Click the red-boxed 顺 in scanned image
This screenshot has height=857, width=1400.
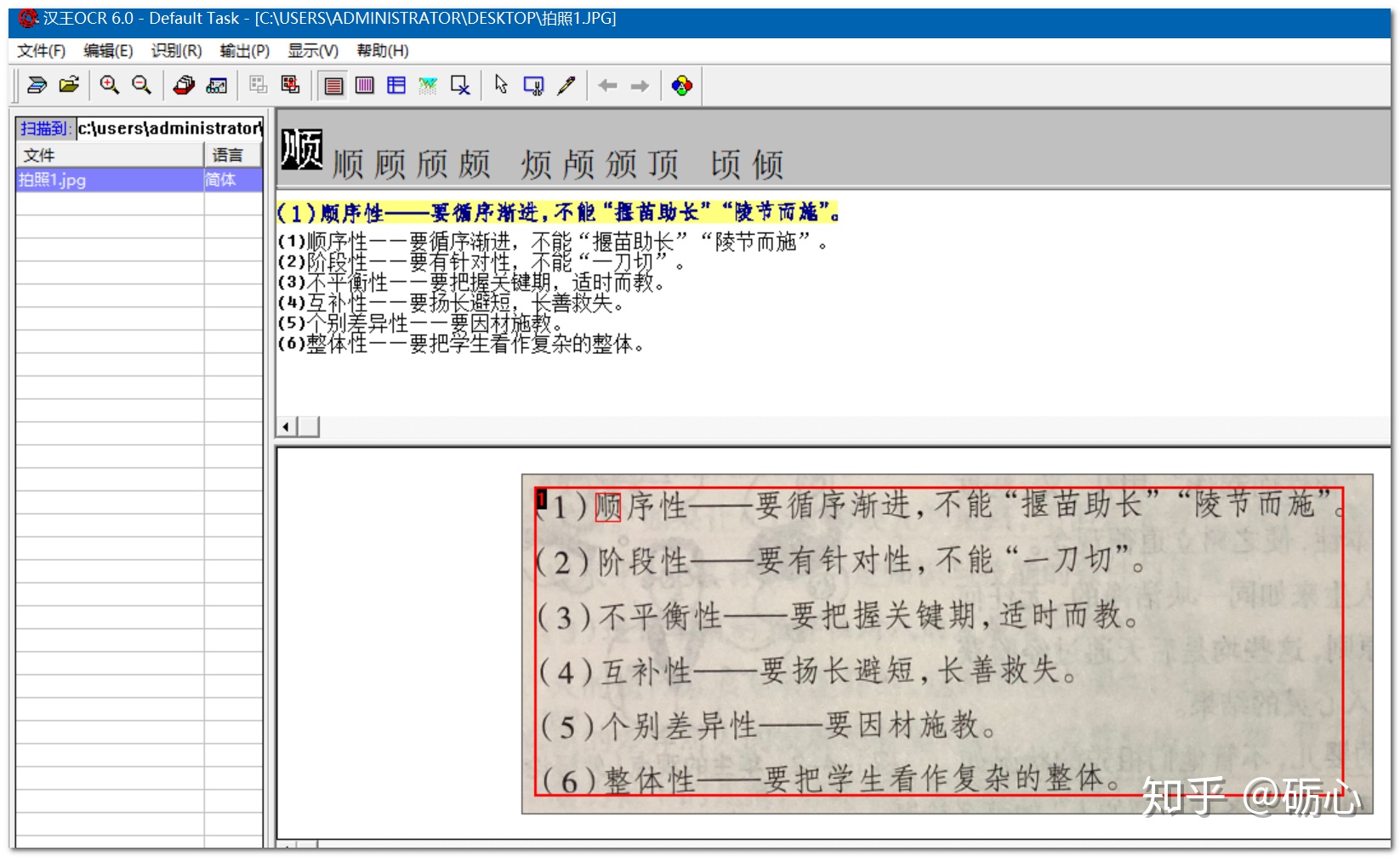tap(608, 506)
